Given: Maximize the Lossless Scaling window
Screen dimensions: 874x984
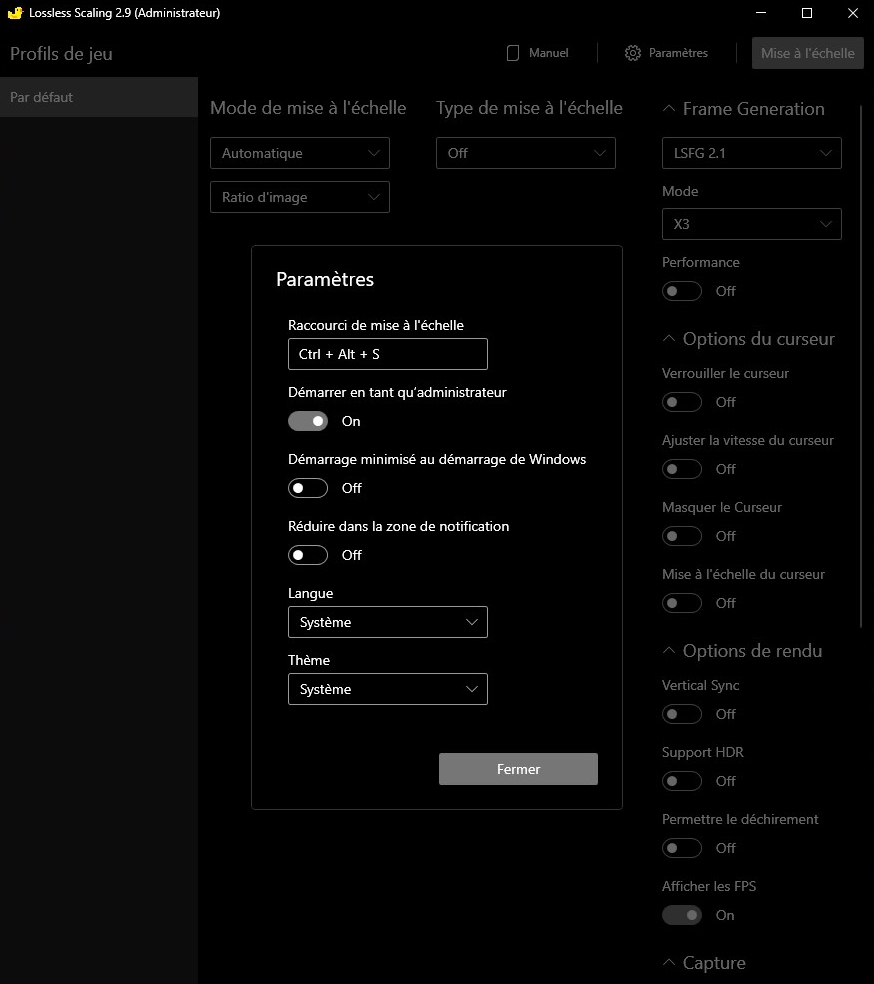Looking at the screenshot, I should point(807,13).
